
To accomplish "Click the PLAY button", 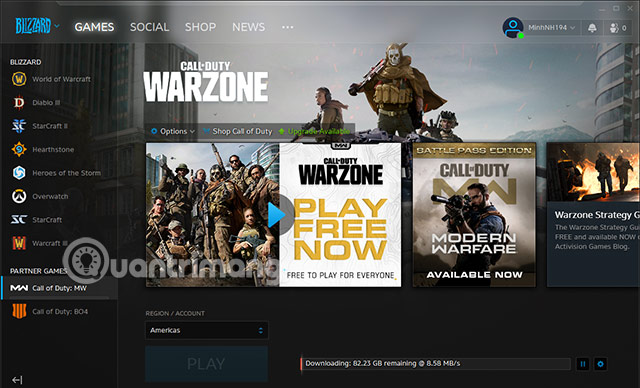I will (207, 364).
